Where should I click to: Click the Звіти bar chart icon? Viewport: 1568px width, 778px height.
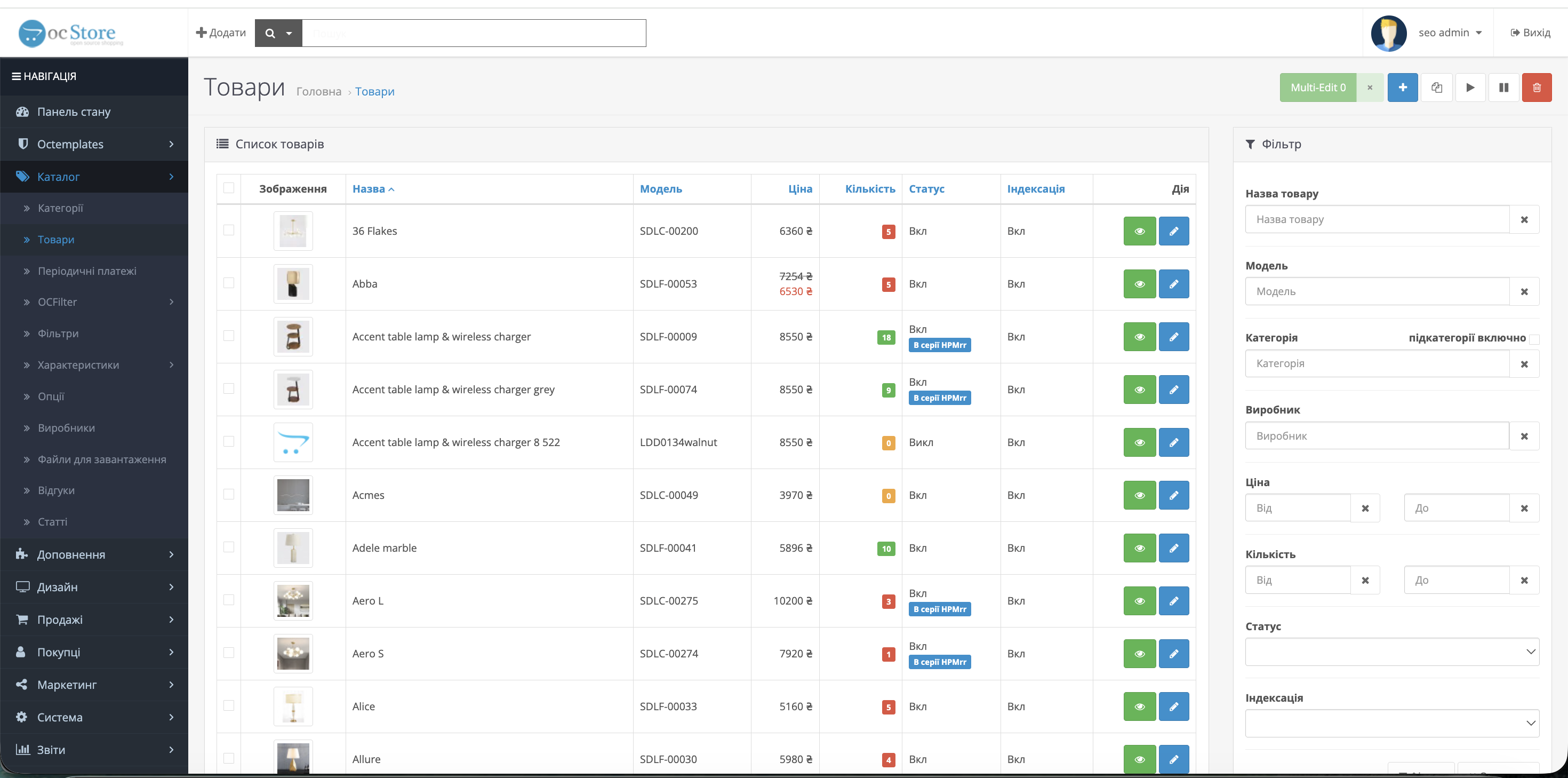coord(22,749)
